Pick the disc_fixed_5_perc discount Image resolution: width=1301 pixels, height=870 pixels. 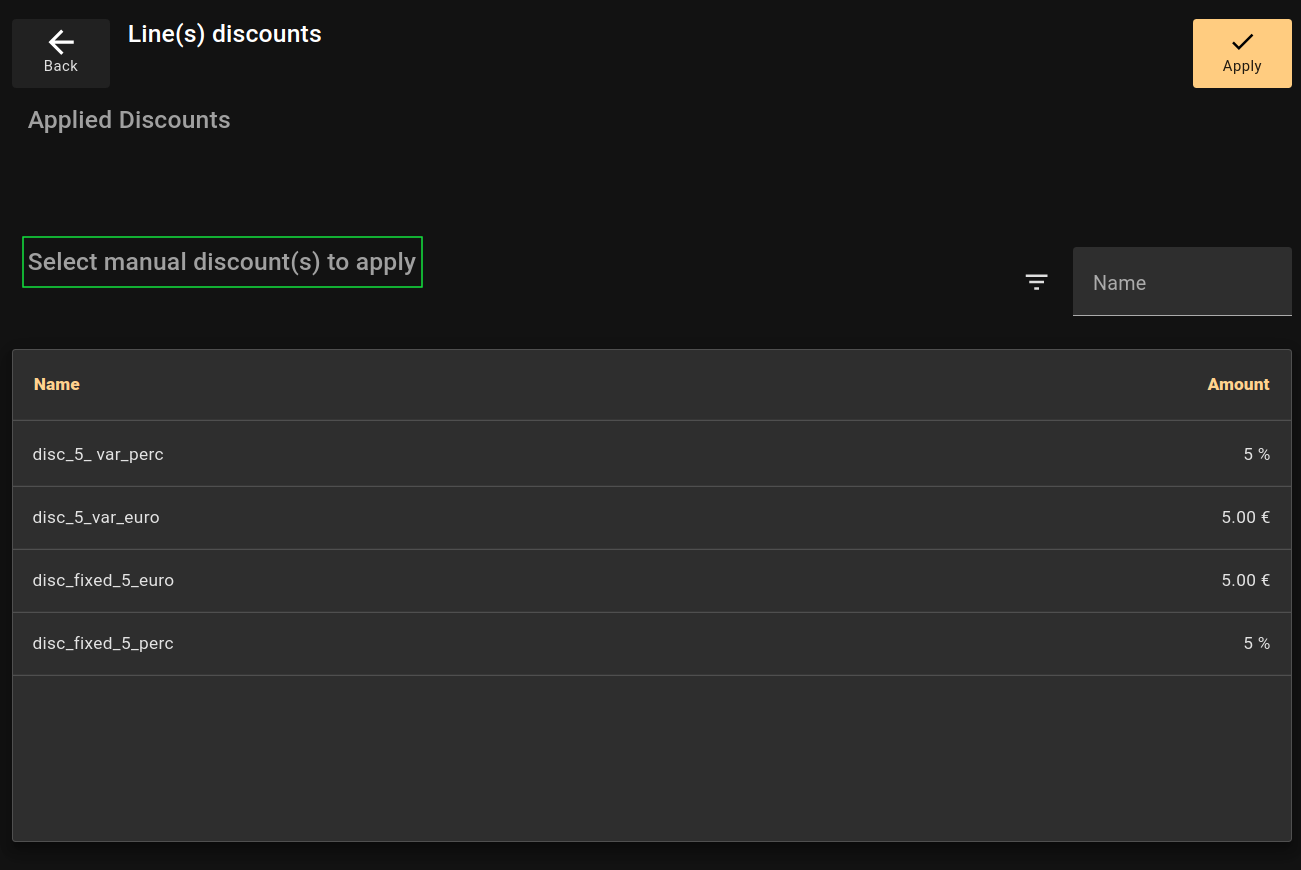click(103, 643)
